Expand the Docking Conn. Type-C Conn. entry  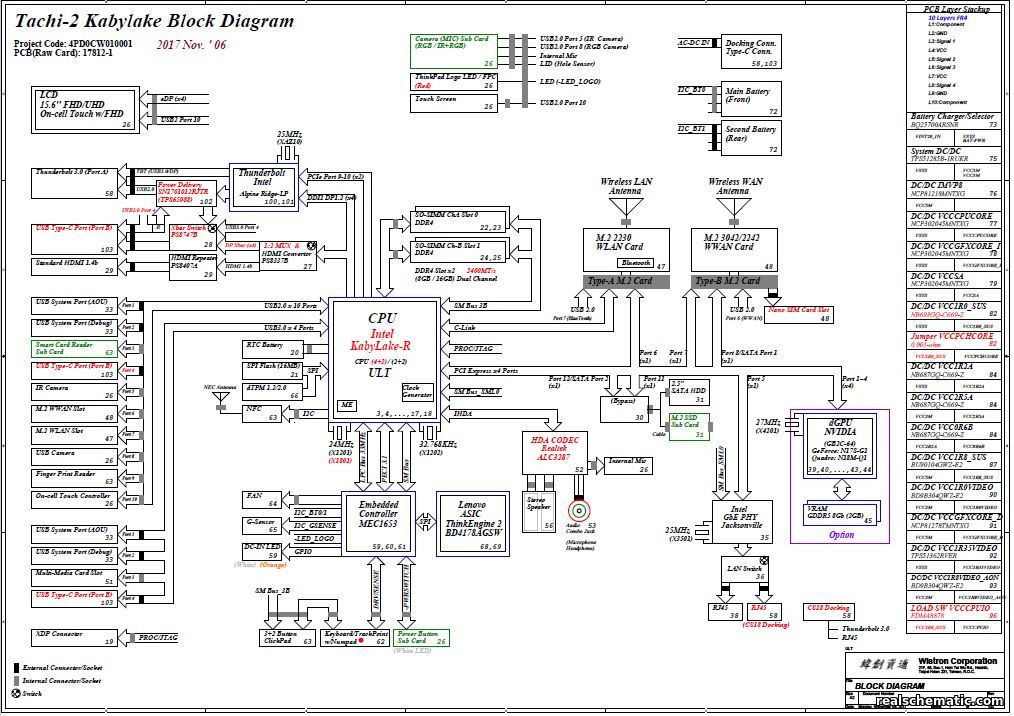click(749, 49)
